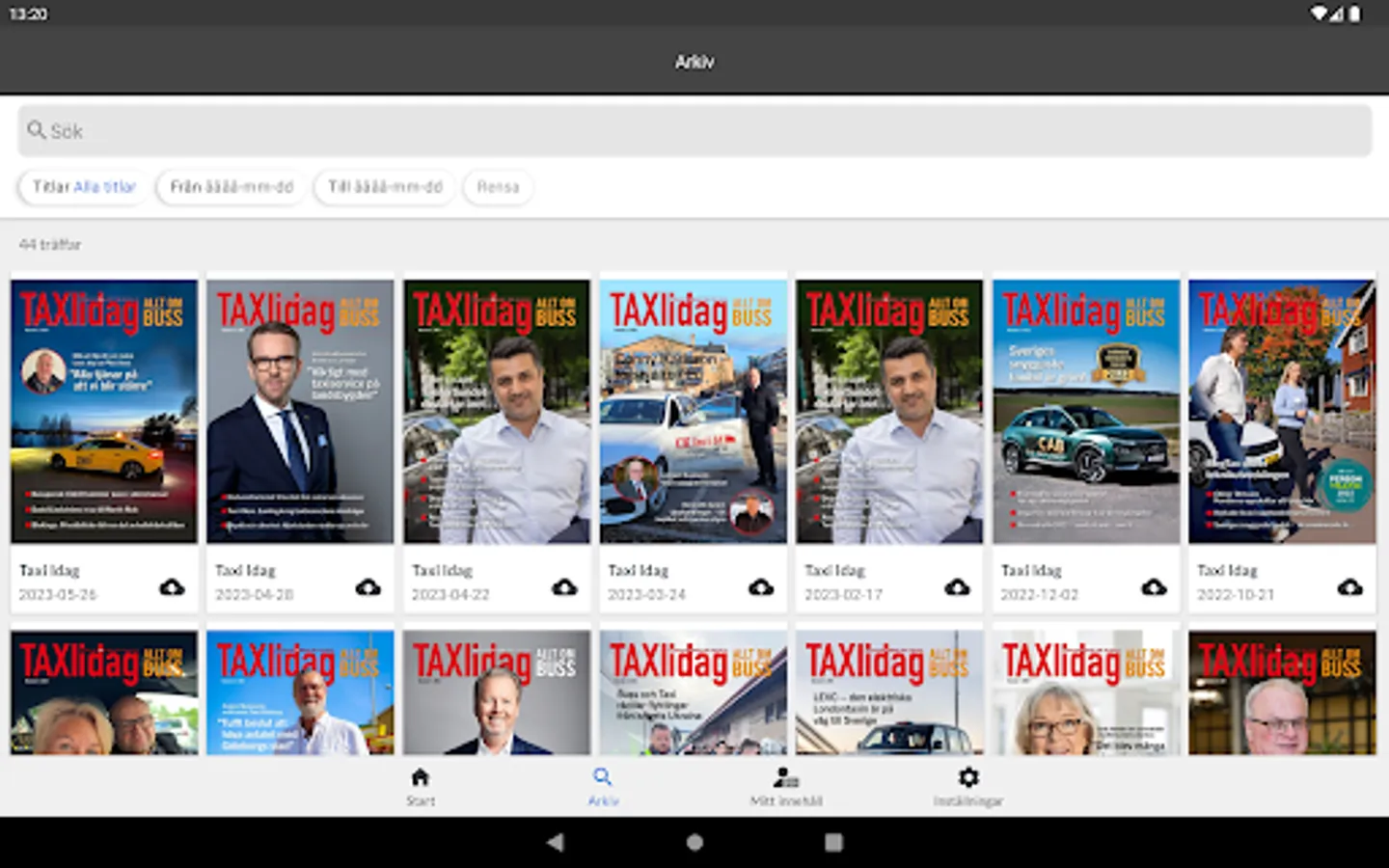Open the cover above the 2022-10-21 date
The height and width of the screenshot is (868, 1389).
(x=1282, y=412)
